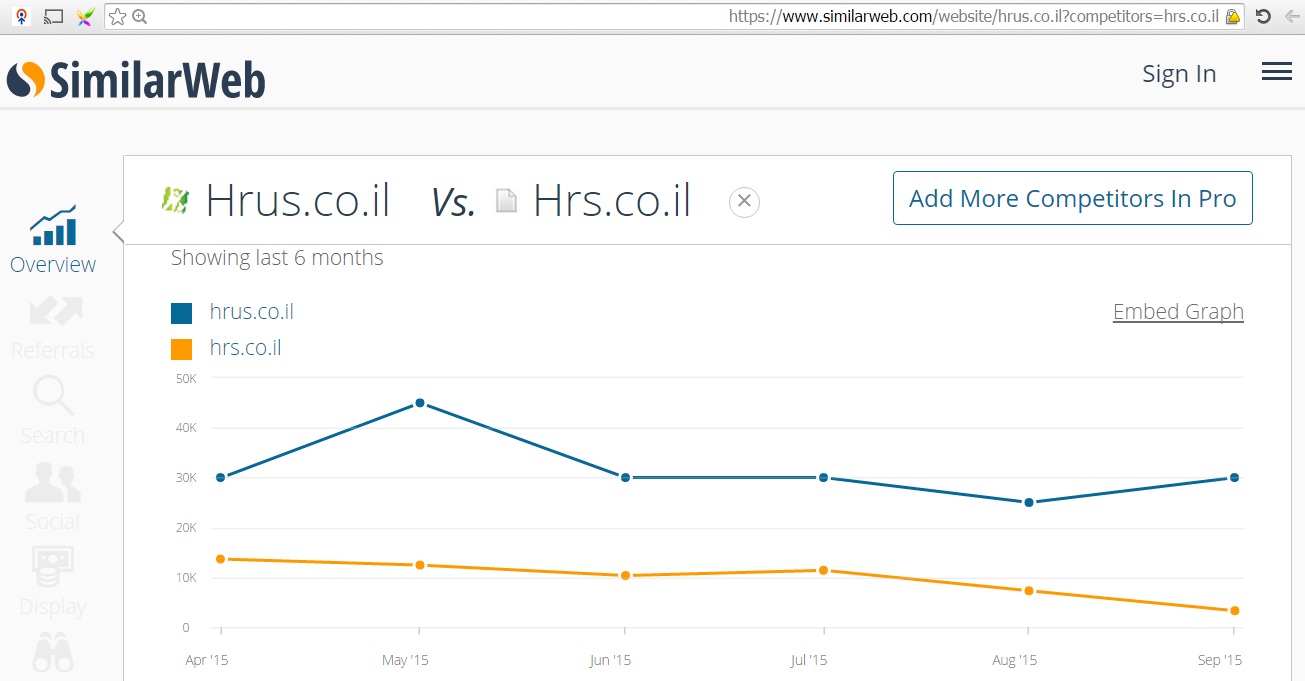Screen dimensions: 1305x681
Task: Open the screen cast icon
Action: tap(54, 16)
